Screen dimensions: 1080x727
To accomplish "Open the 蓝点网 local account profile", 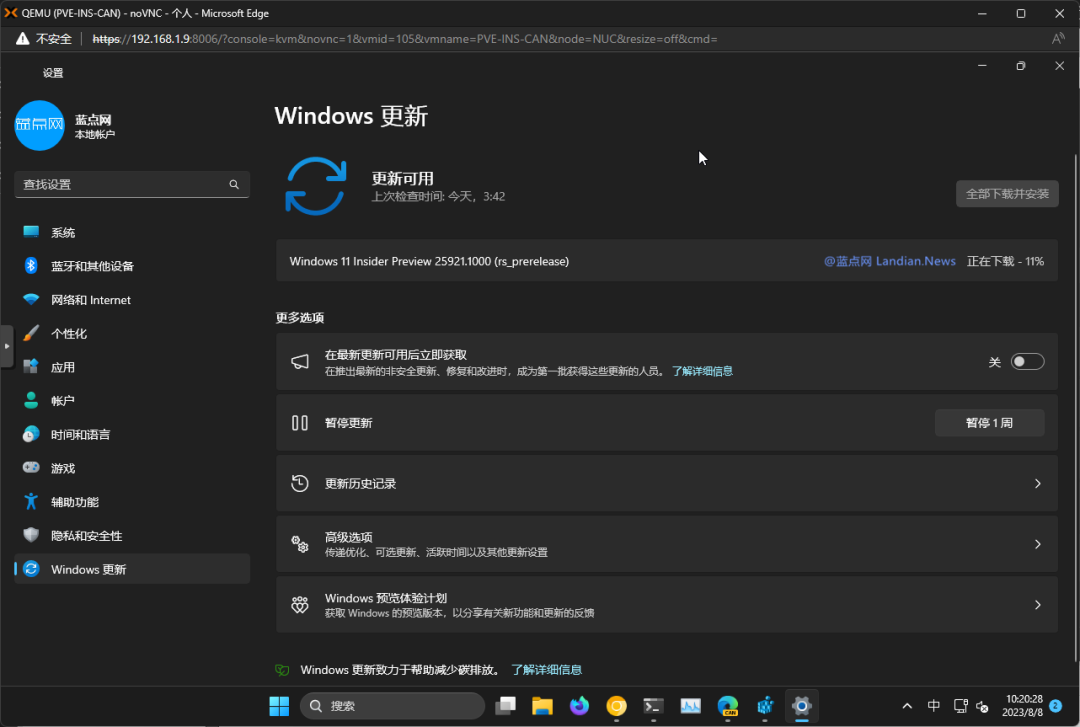I will coord(65,125).
